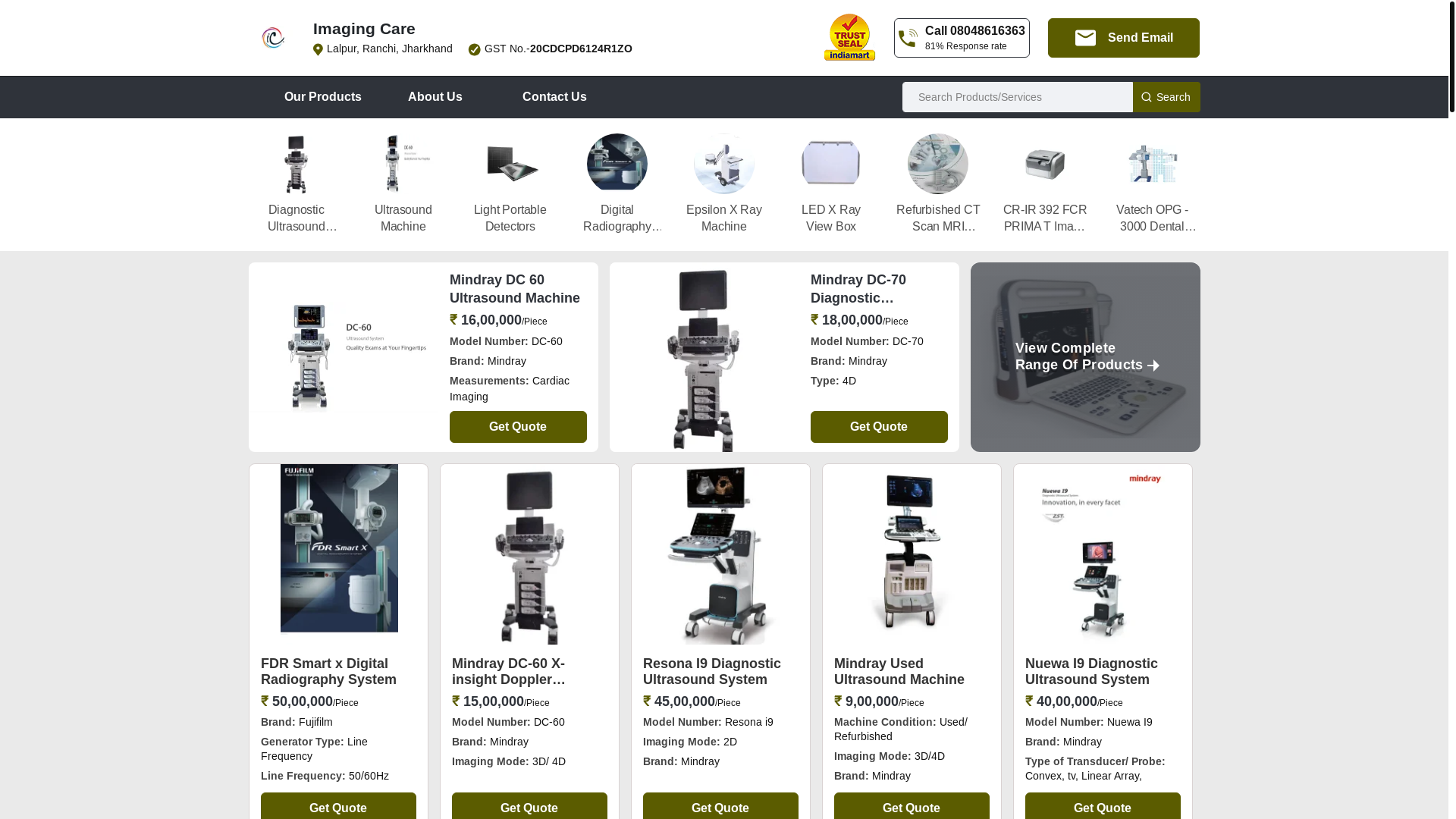Click arrow in View Complete Range banner

tap(1153, 366)
